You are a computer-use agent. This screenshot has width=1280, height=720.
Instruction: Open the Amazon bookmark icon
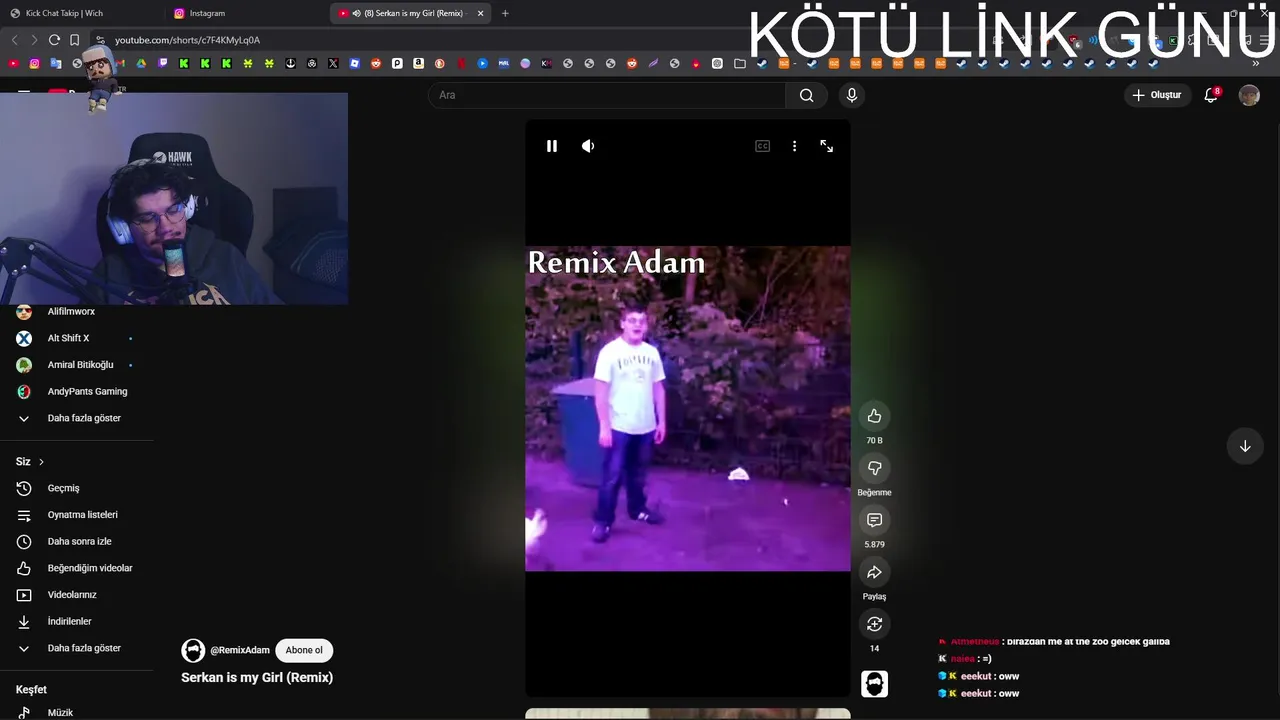(x=418, y=63)
